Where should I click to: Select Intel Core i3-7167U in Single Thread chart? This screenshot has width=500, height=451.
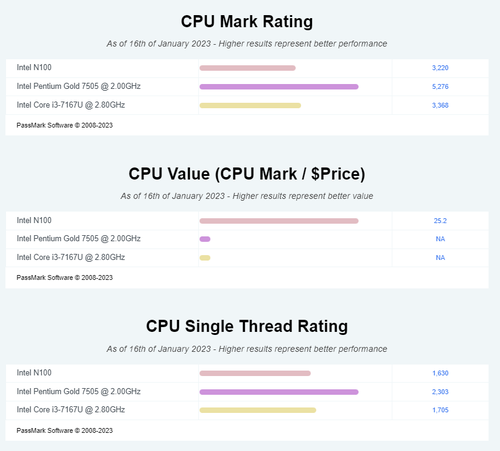click(71, 410)
